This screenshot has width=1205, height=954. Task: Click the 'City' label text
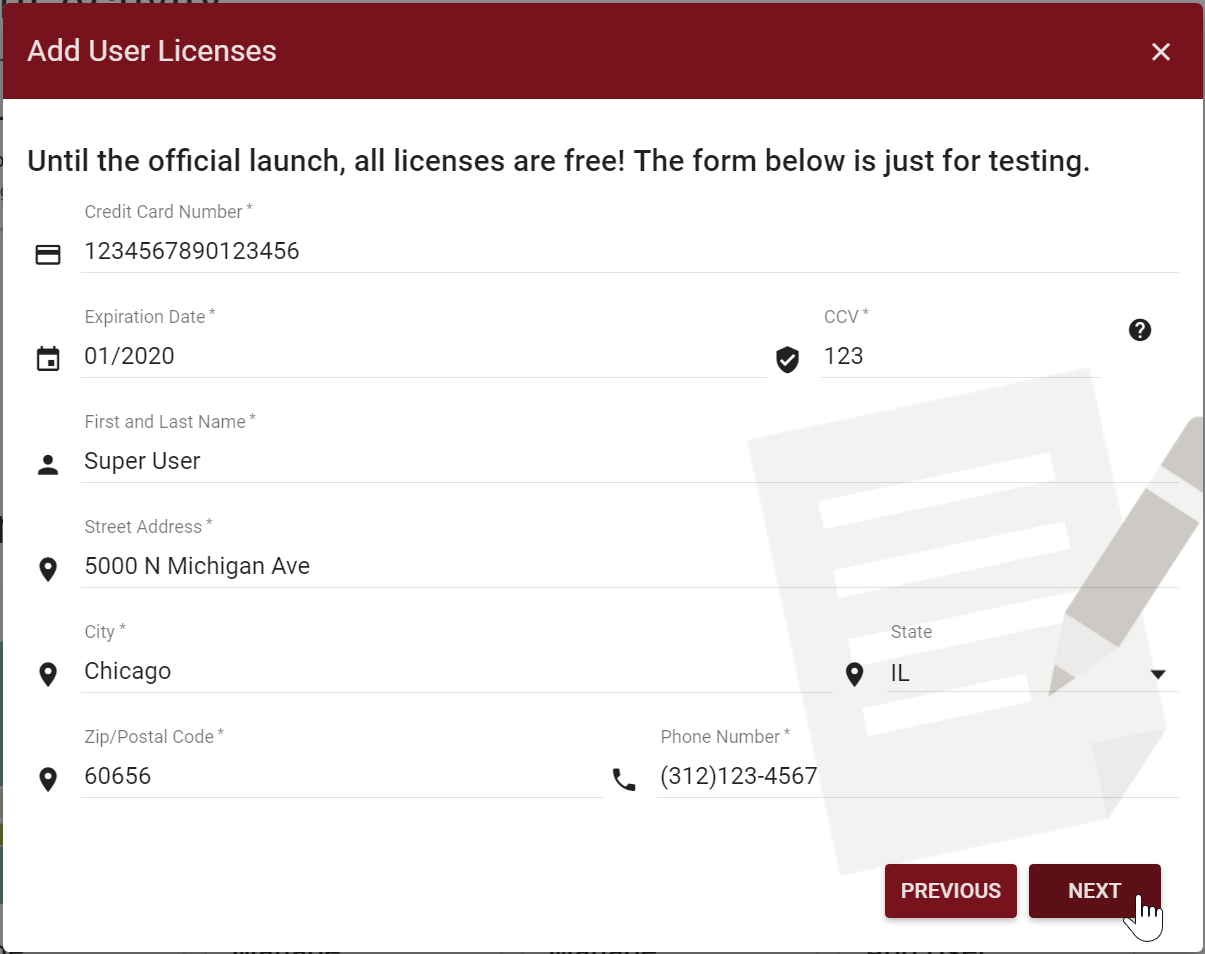(x=105, y=632)
